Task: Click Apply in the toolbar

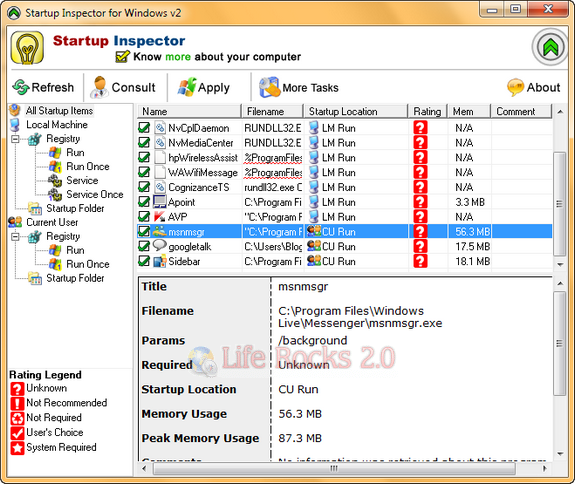Action: pyautogui.click(x=204, y=87)
